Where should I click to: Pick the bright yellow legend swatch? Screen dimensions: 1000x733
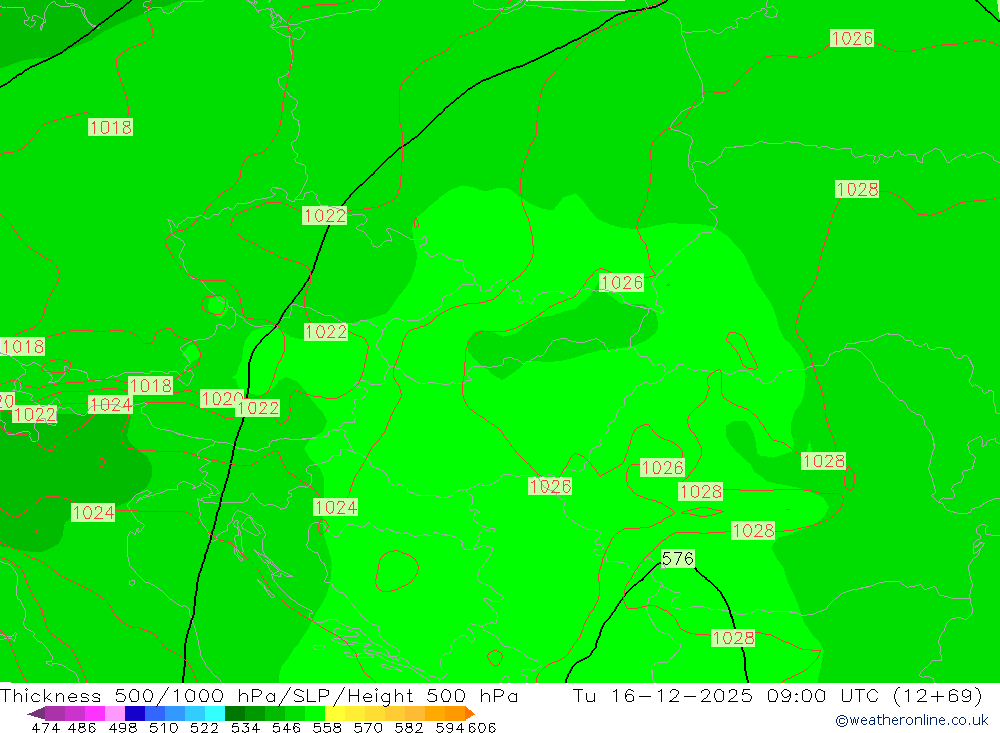(x=335, y=713)
